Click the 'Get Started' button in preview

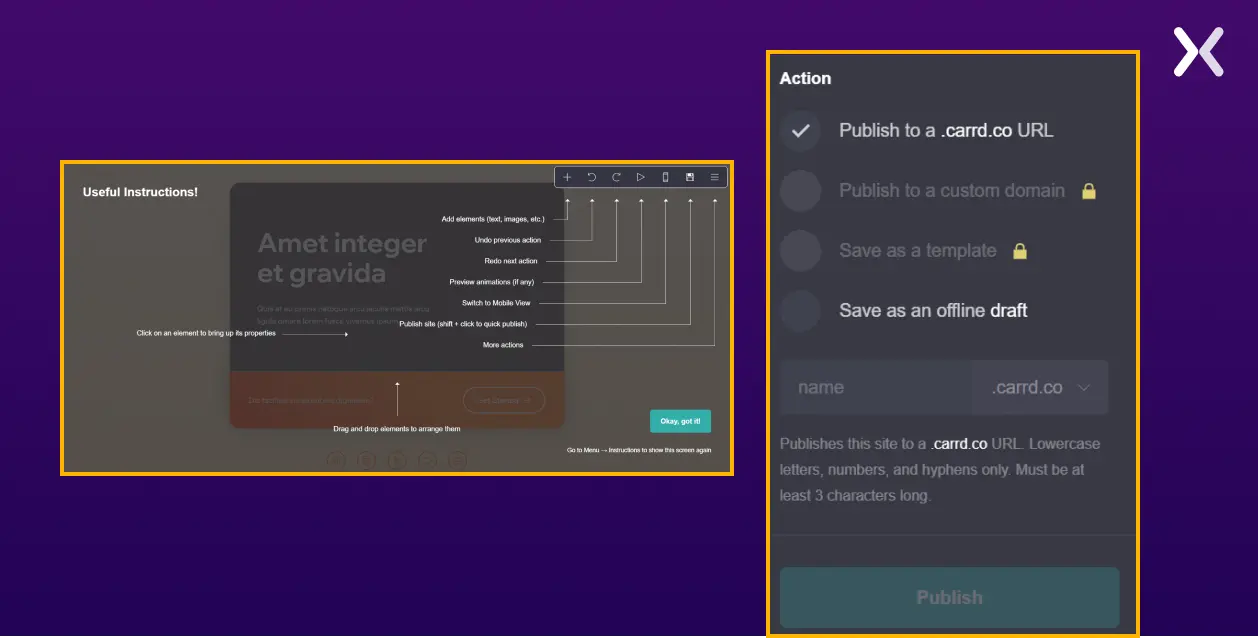tap(503, 400)
